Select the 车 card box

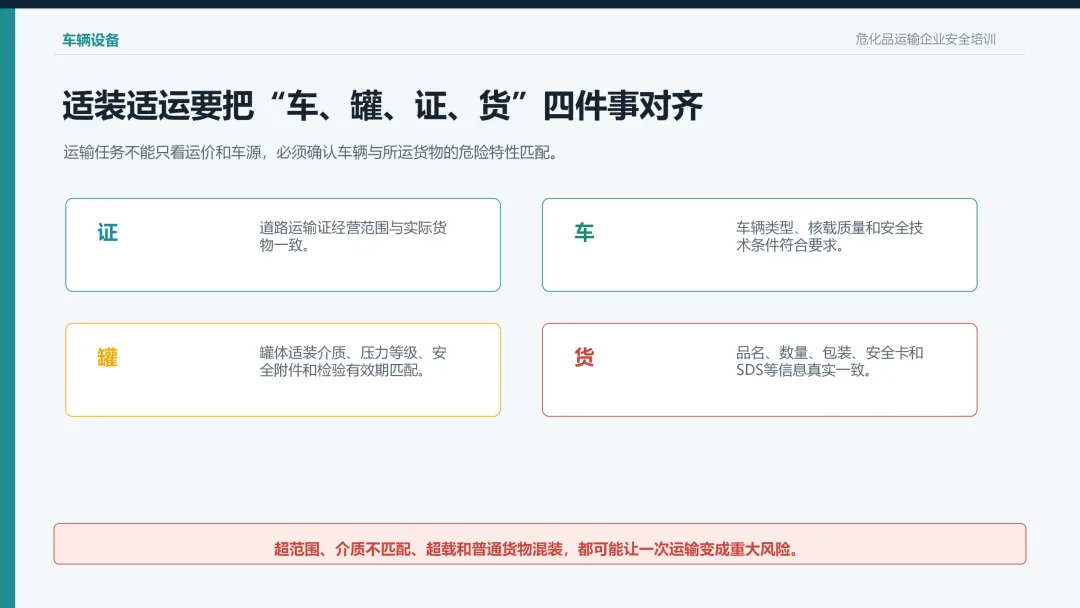coord(760,245)
